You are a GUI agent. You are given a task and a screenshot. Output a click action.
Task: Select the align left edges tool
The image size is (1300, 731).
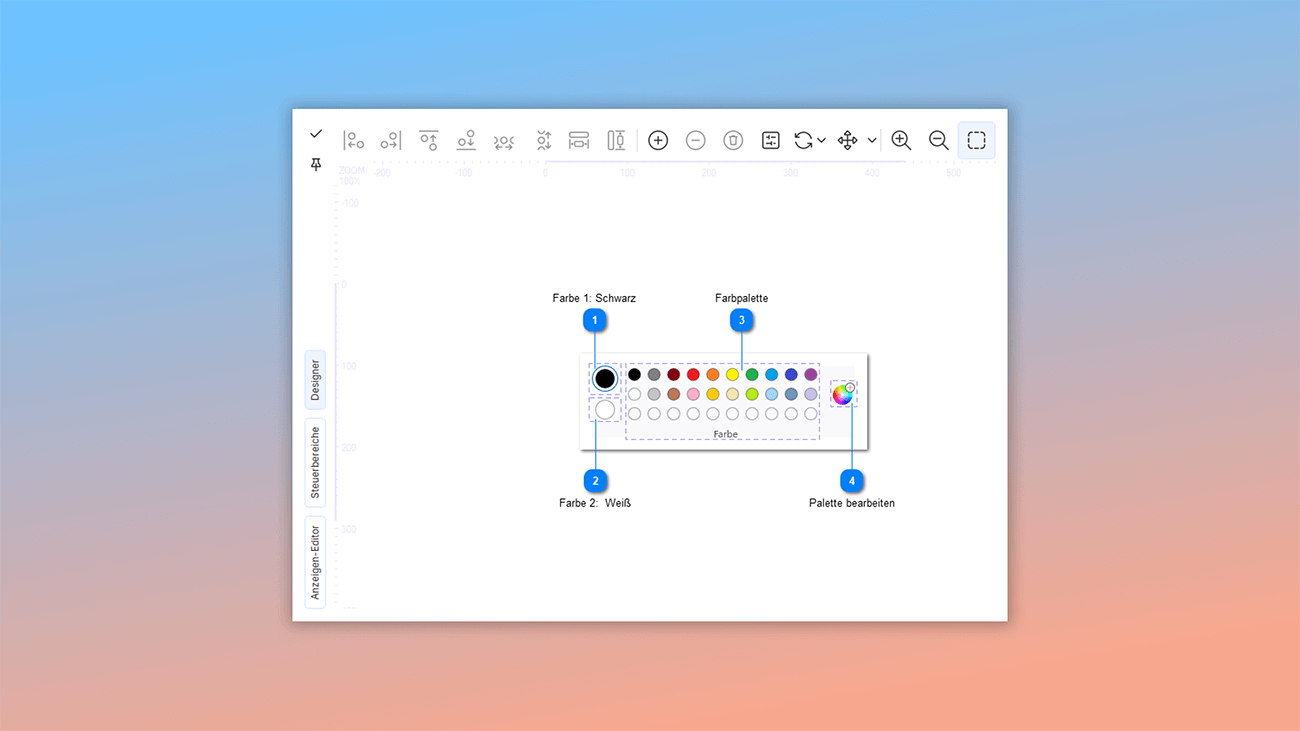pos(353,140)
